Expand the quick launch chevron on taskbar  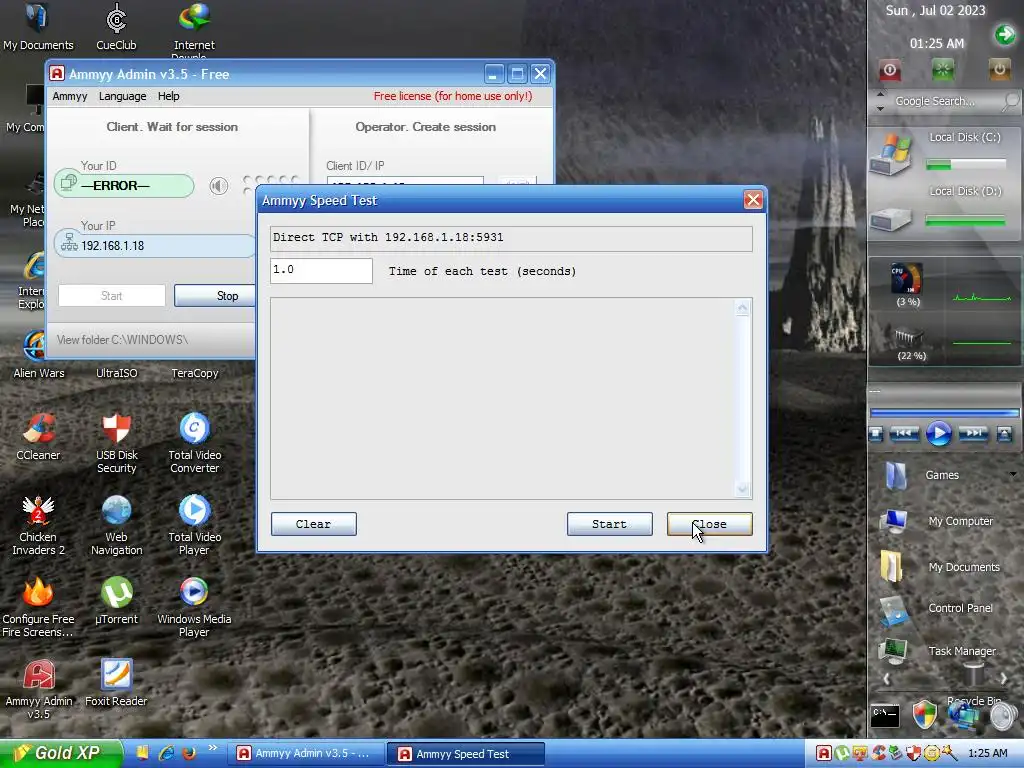pos(213,748)
